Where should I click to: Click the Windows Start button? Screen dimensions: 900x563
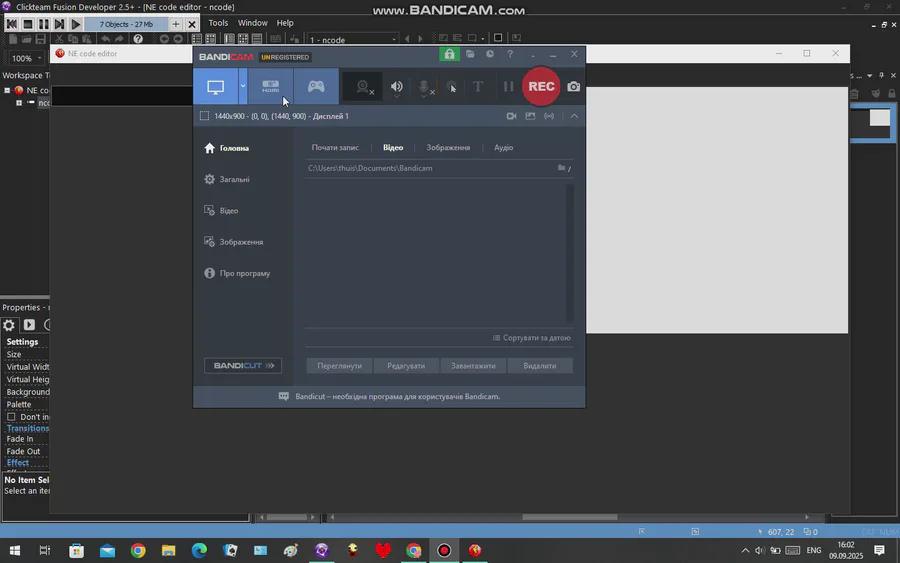coord(15,551)
